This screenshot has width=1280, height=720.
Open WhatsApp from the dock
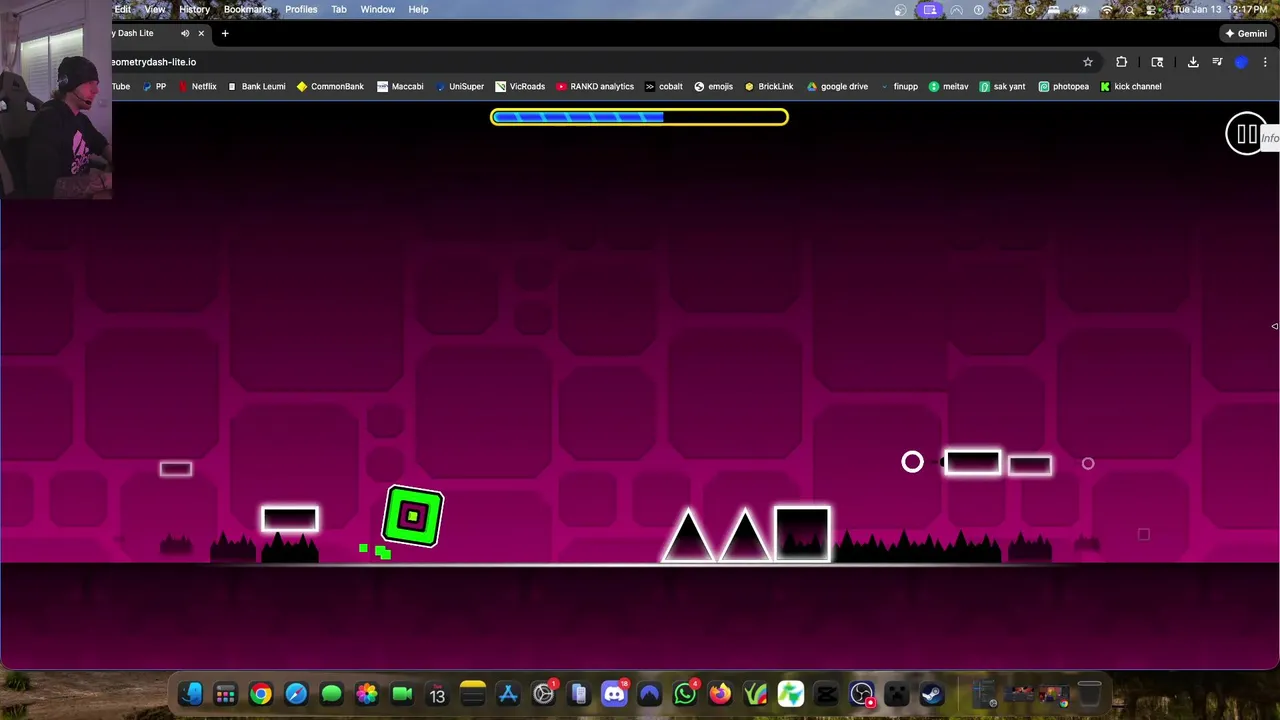click(685, 694)
